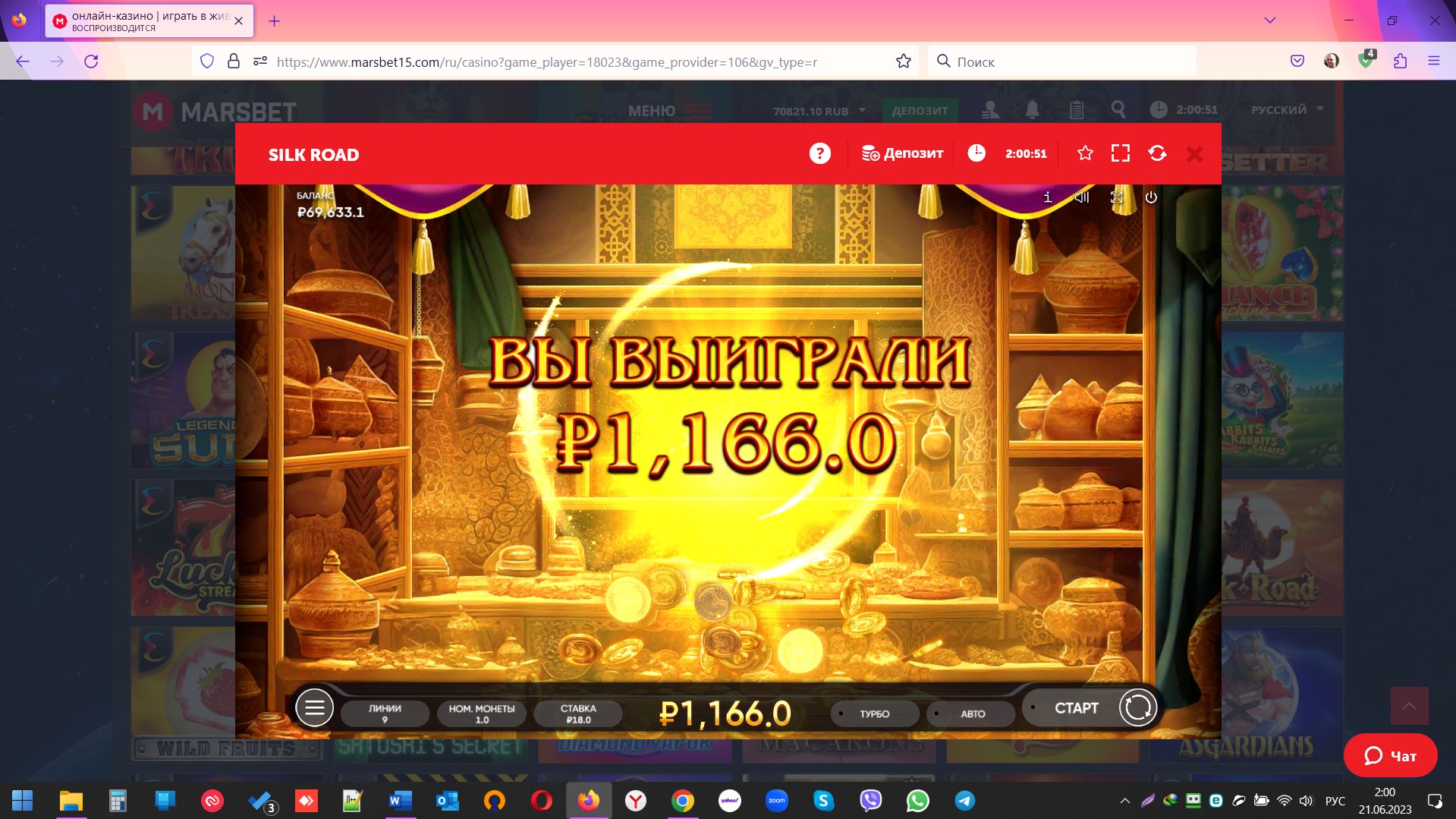Bookmark this page with the star
Screen dimensions: 1456x819
point(903,61)
